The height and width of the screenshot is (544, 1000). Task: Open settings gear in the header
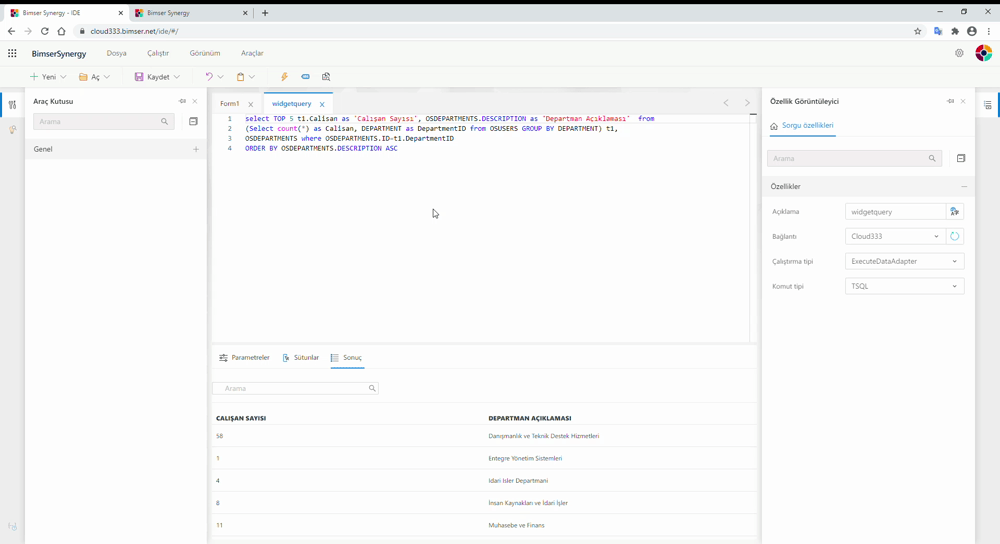(x=959, y=53)
